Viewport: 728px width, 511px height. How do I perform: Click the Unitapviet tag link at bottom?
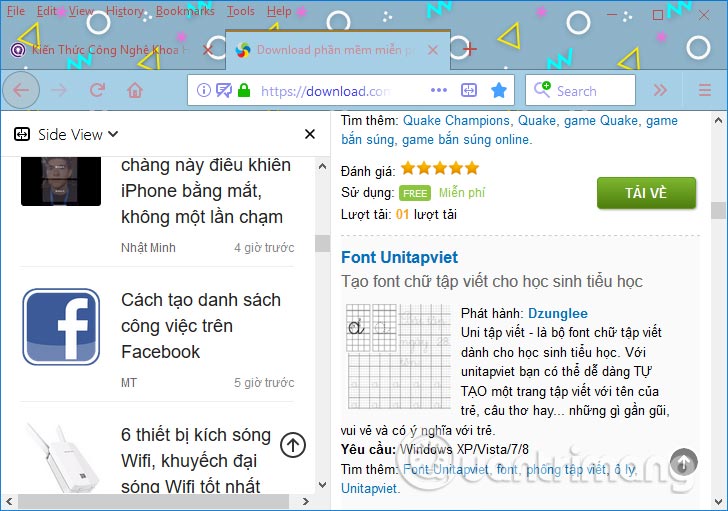[369, 488]
